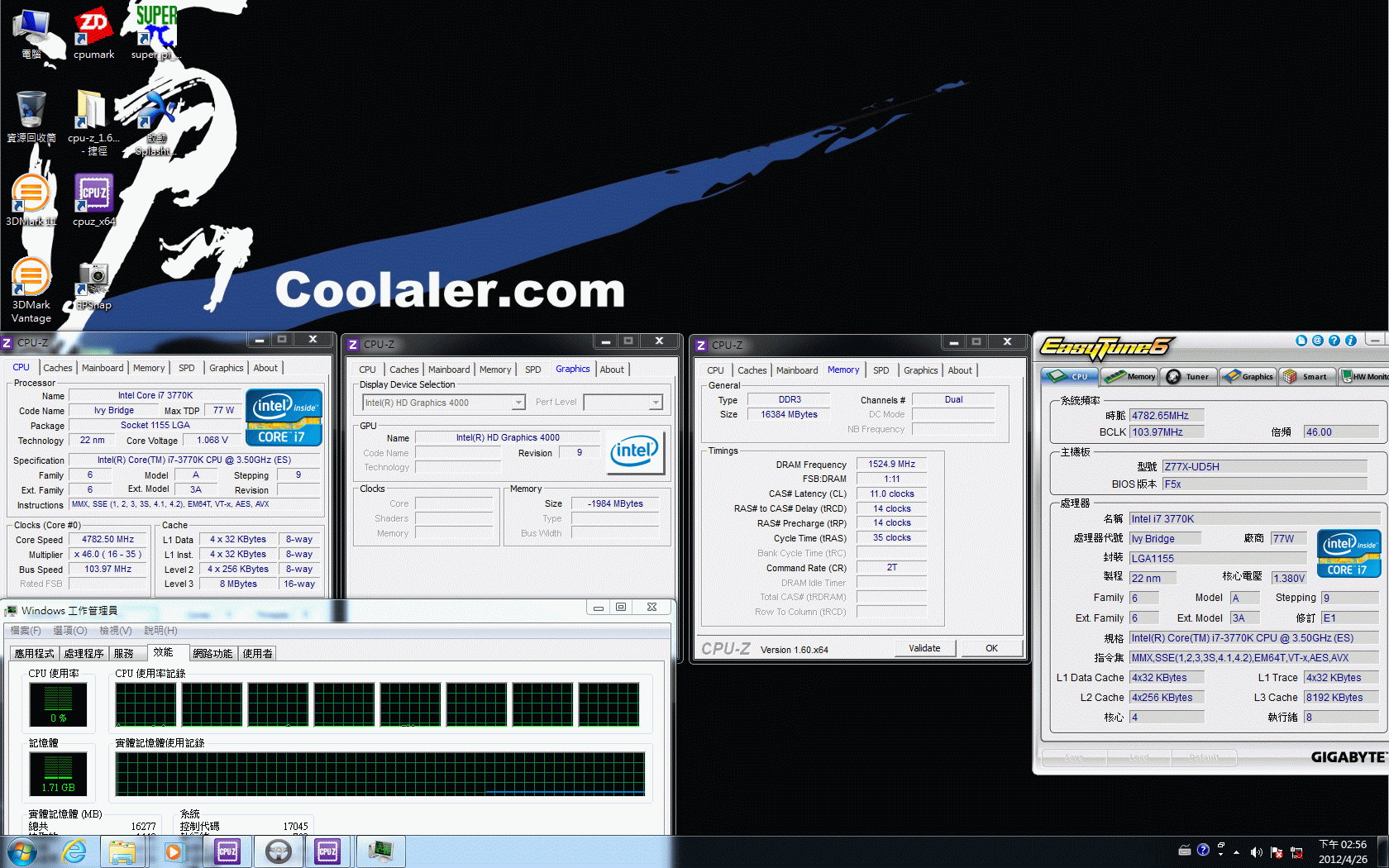1389x868 pixels.
Task: Open 網路功能 tab in Task Manager
Action: click(x=212, y=653)
